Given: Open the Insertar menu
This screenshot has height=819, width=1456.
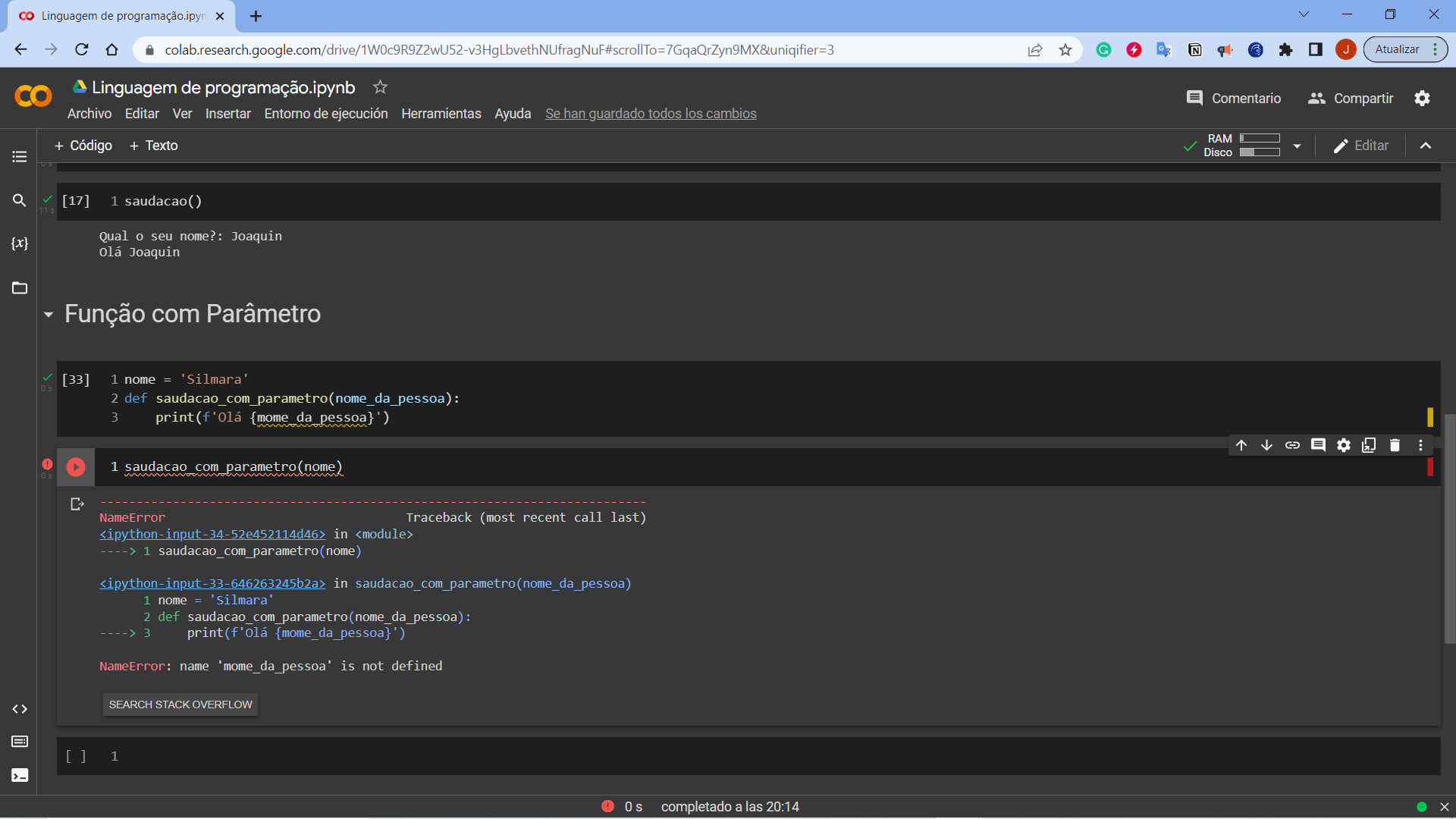Looking at the screenshot, I should (228, 114).
